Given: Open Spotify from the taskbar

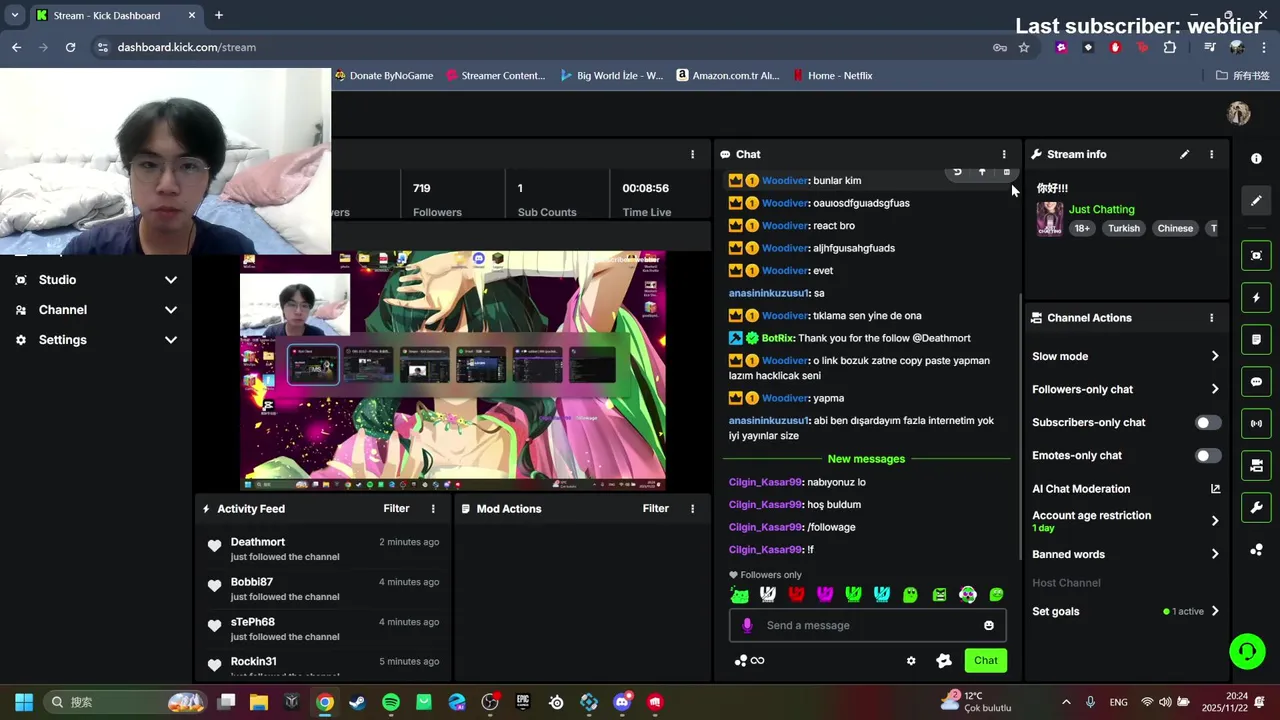Looking at the screenshot, I should [x=391, y=702].
